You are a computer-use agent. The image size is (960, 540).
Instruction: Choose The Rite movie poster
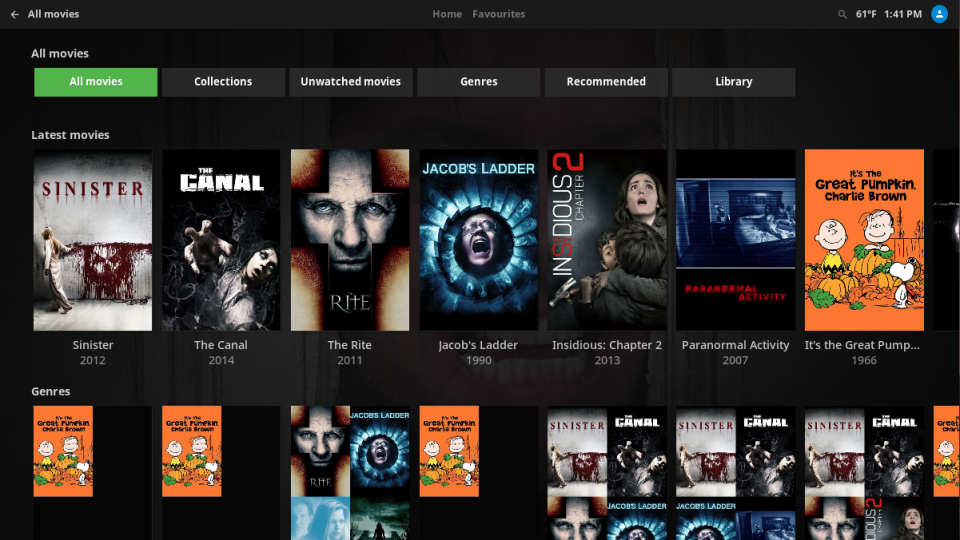pyautogui.click(x=350, y=240)
